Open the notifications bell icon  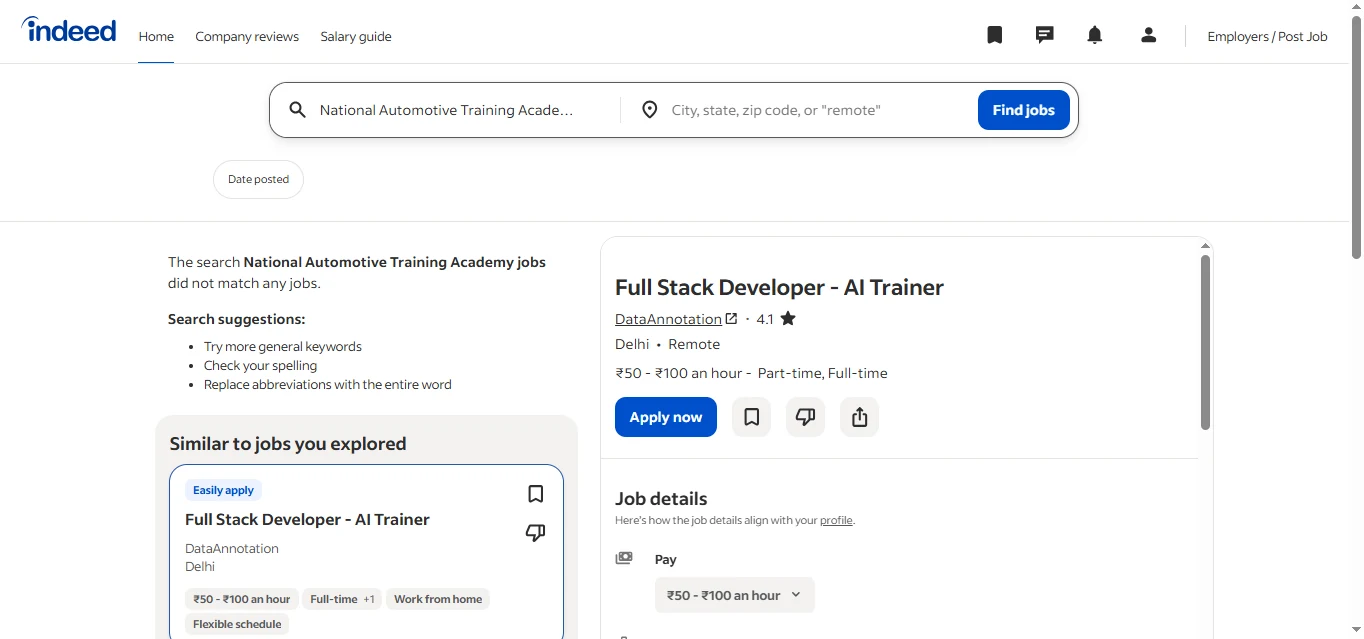1095,35
